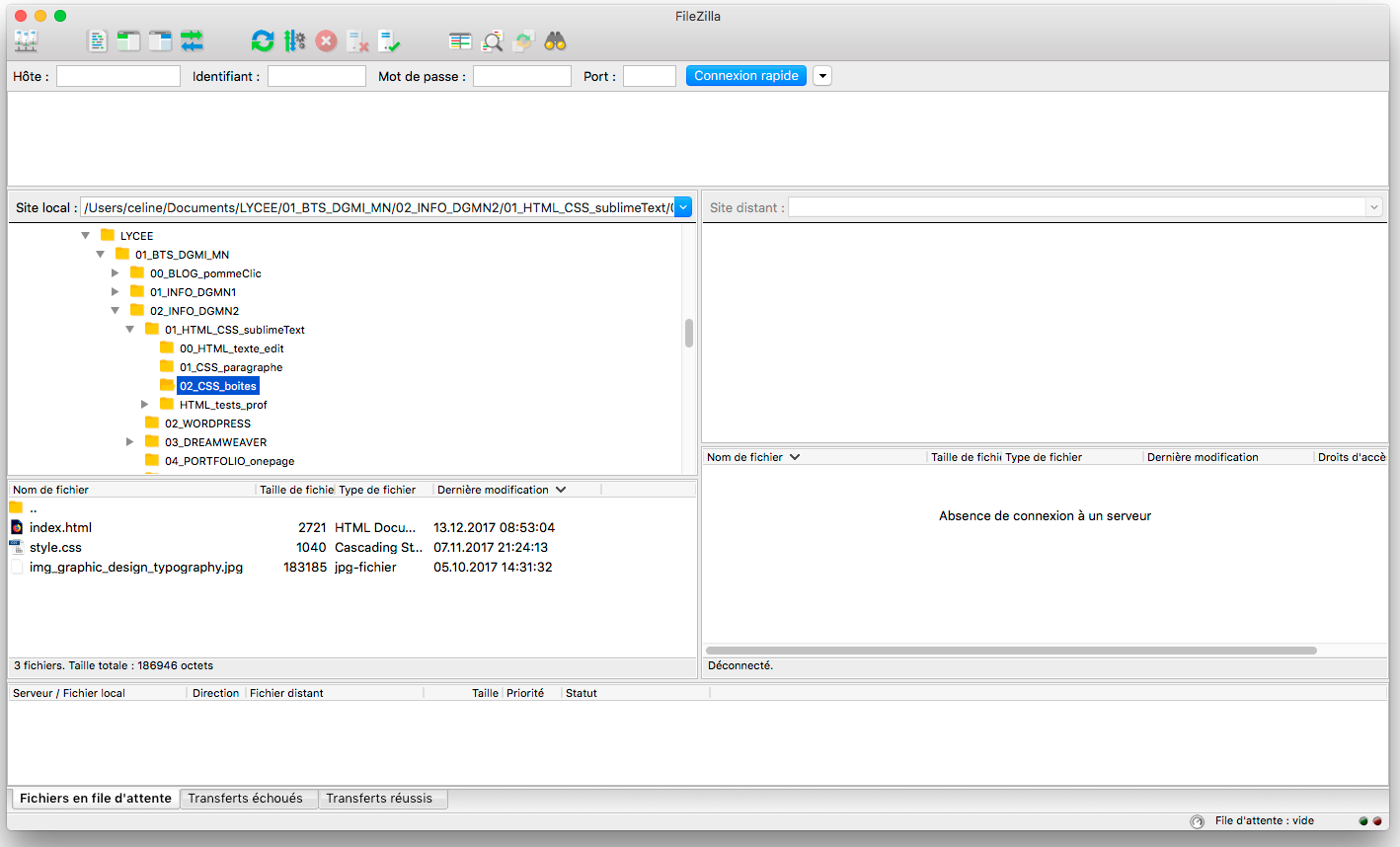Image resolution: width=1400 pixels, height=847 pixels.
Task: Open the Site distant path dropdown
Action: coord(1373,207)
